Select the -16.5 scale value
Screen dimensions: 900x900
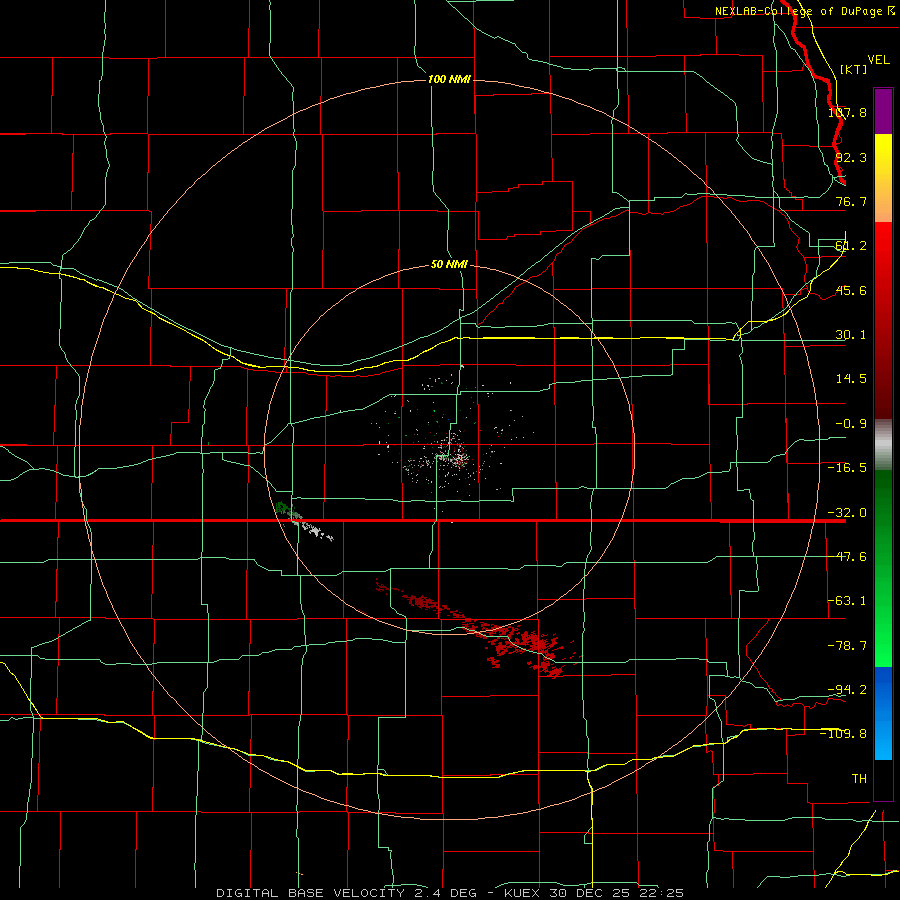(x=847, y=468)
